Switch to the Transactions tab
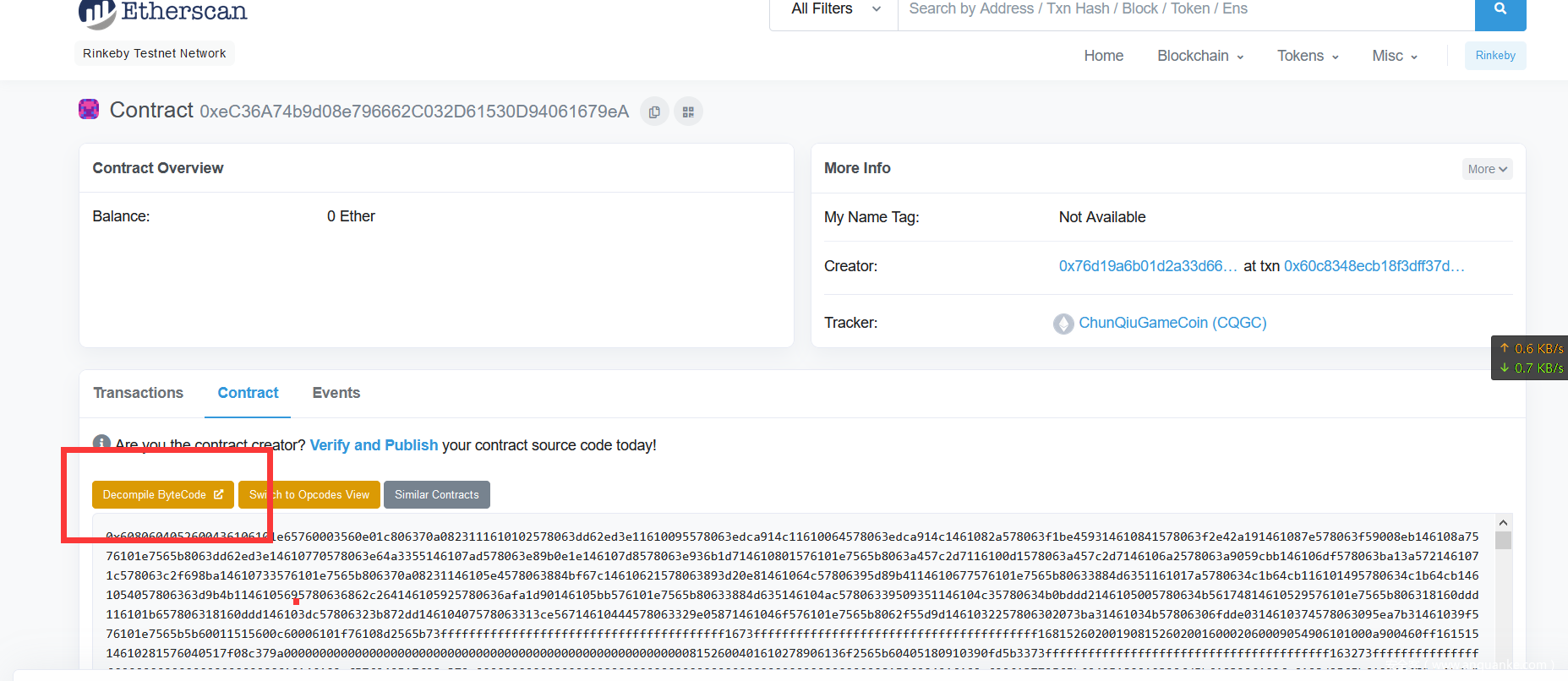 [x=139, y=393]
